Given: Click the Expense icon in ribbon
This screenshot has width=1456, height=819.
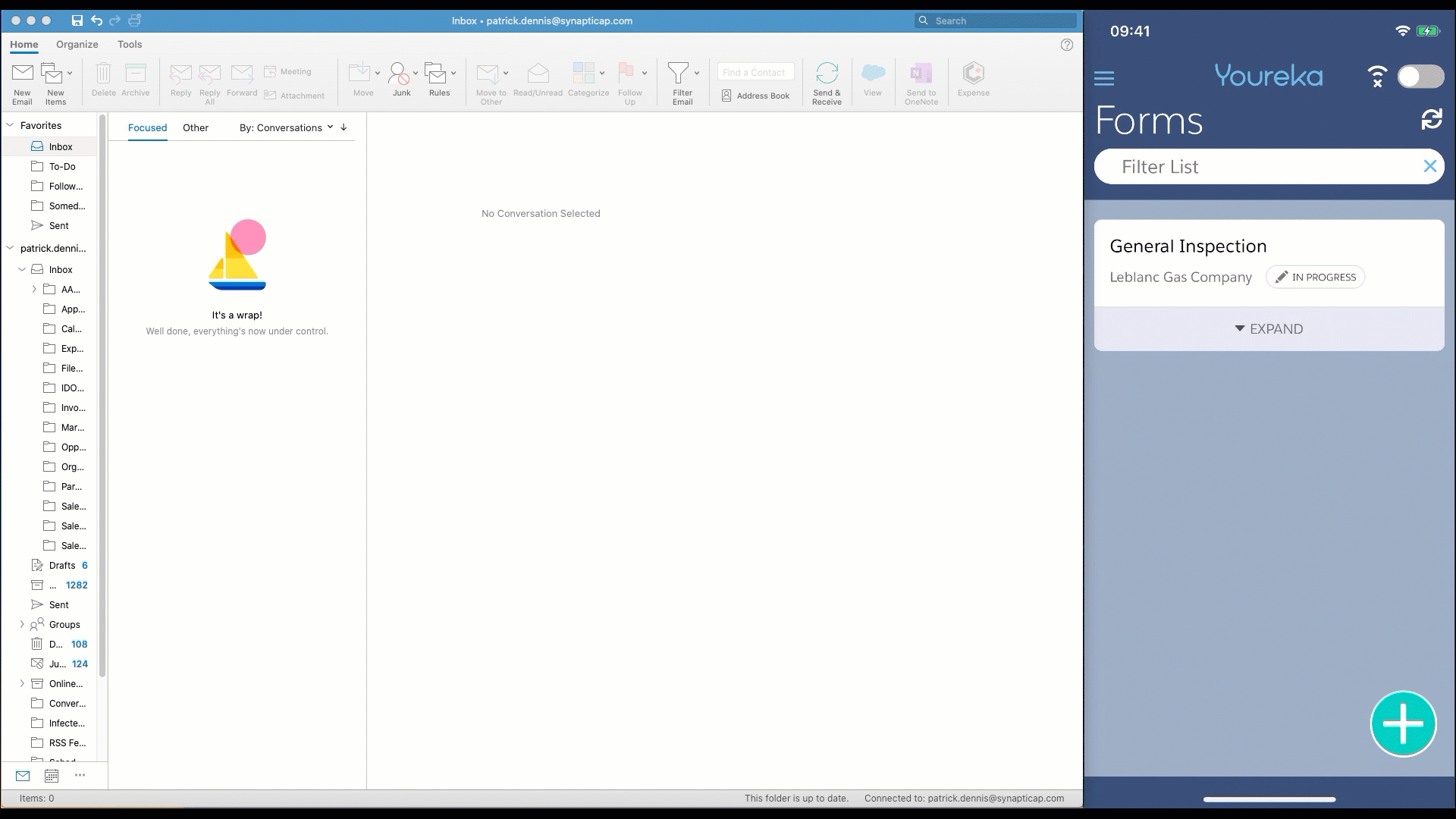Looking at the screenshot, I should point(974,74).
